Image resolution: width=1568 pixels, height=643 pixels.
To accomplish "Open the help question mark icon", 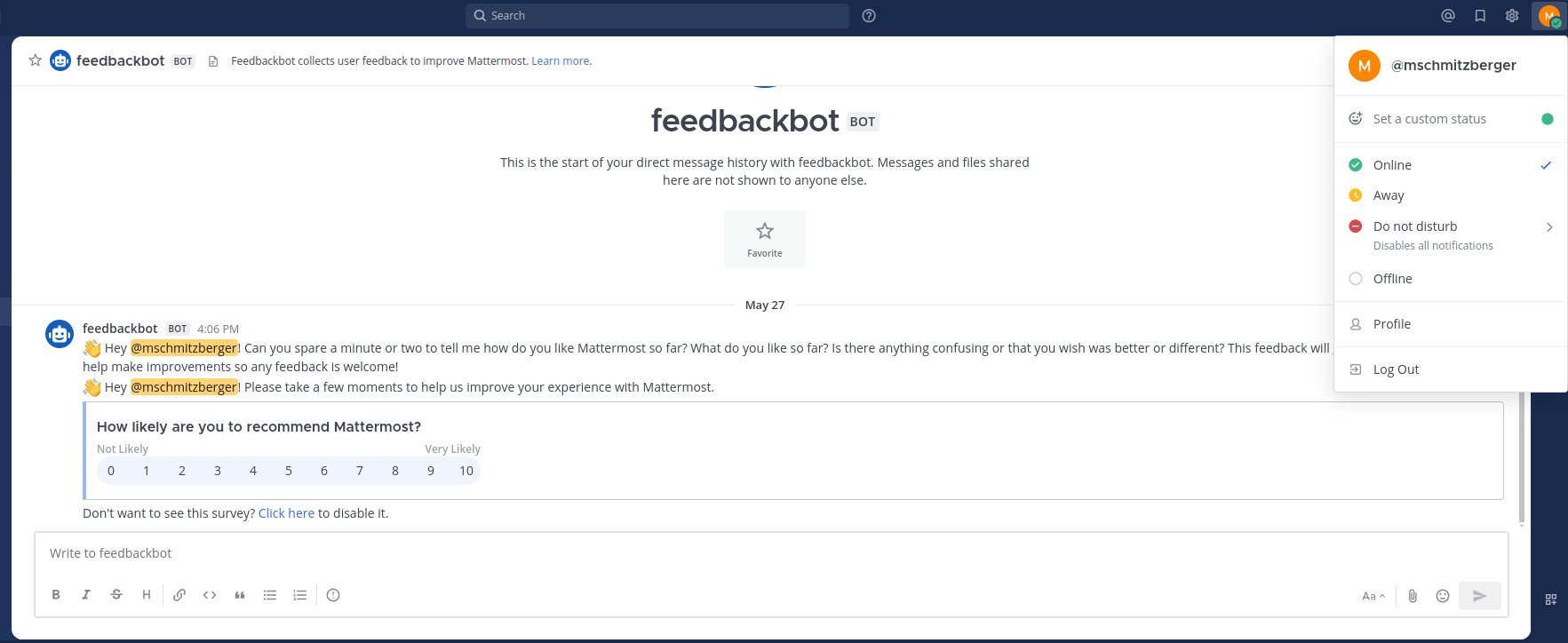I will 869,16.
